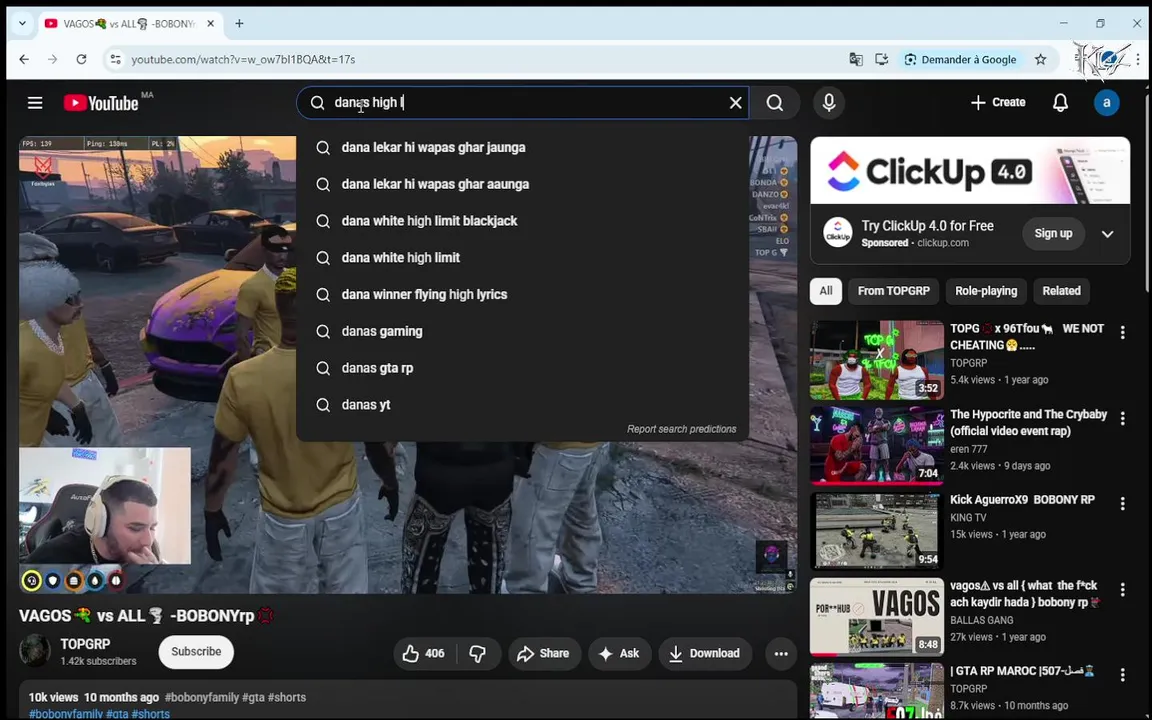Select the Related chip
This screenshot has height=720, width=1152.
pyautogui.click(x=1061, y=291)
